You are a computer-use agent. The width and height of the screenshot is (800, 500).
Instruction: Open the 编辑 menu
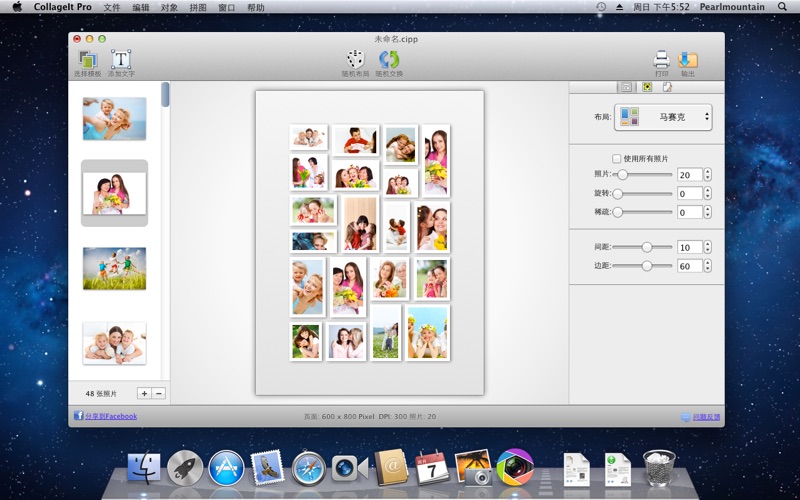coord(141,7)
